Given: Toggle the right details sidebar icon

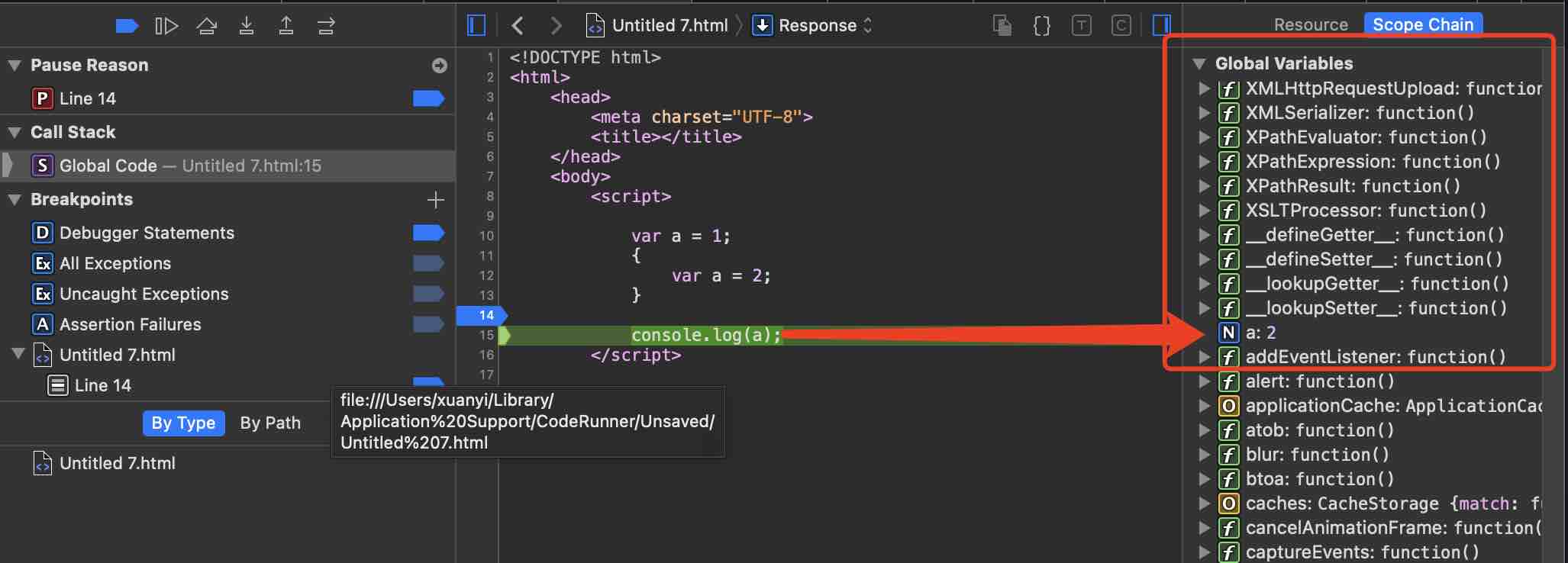Looking at the screenshot, I should tap(1161, 26).
